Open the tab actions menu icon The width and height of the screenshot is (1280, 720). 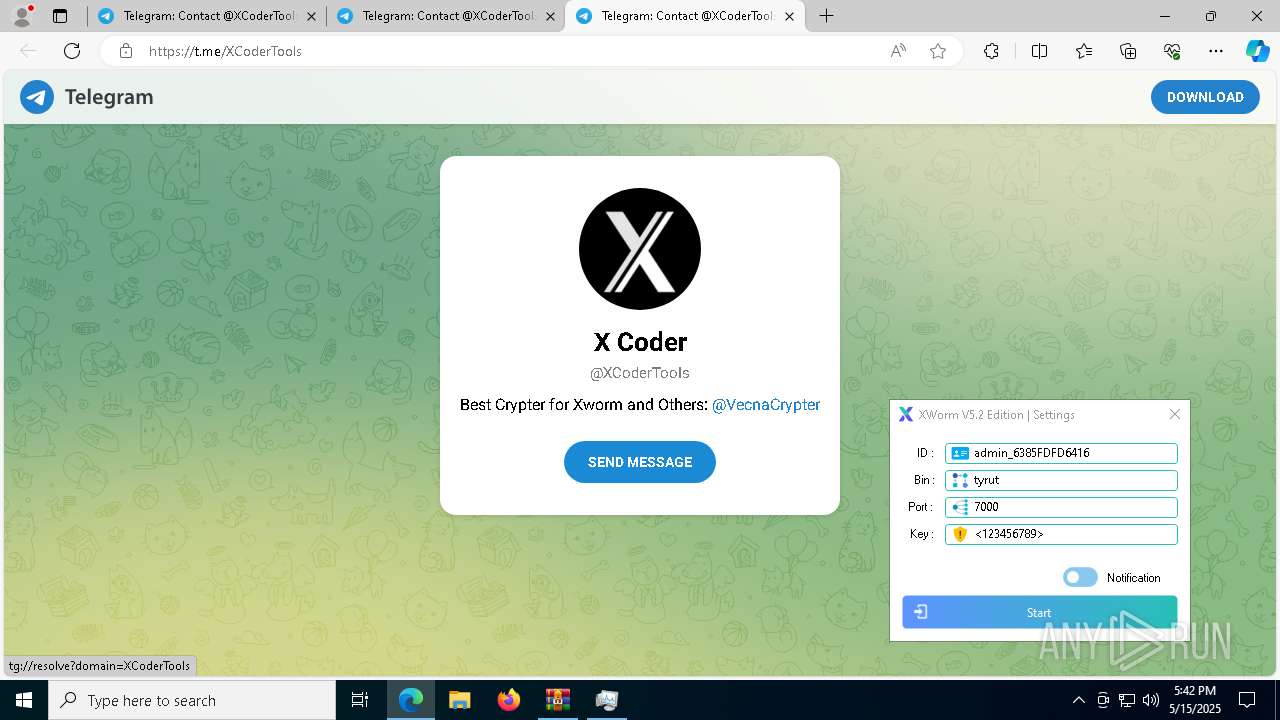pyautogui.click(x=60, y=16)
